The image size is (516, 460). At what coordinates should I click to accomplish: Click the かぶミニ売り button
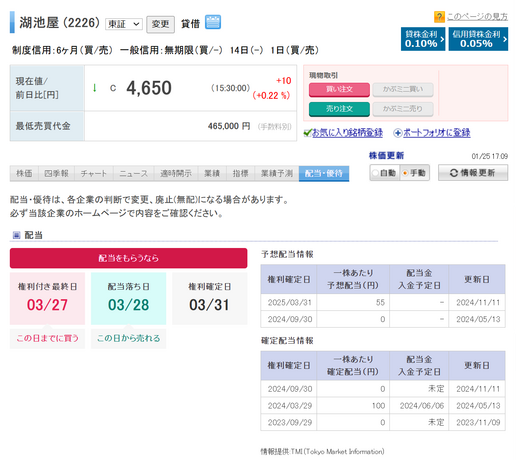pos(403,109)
